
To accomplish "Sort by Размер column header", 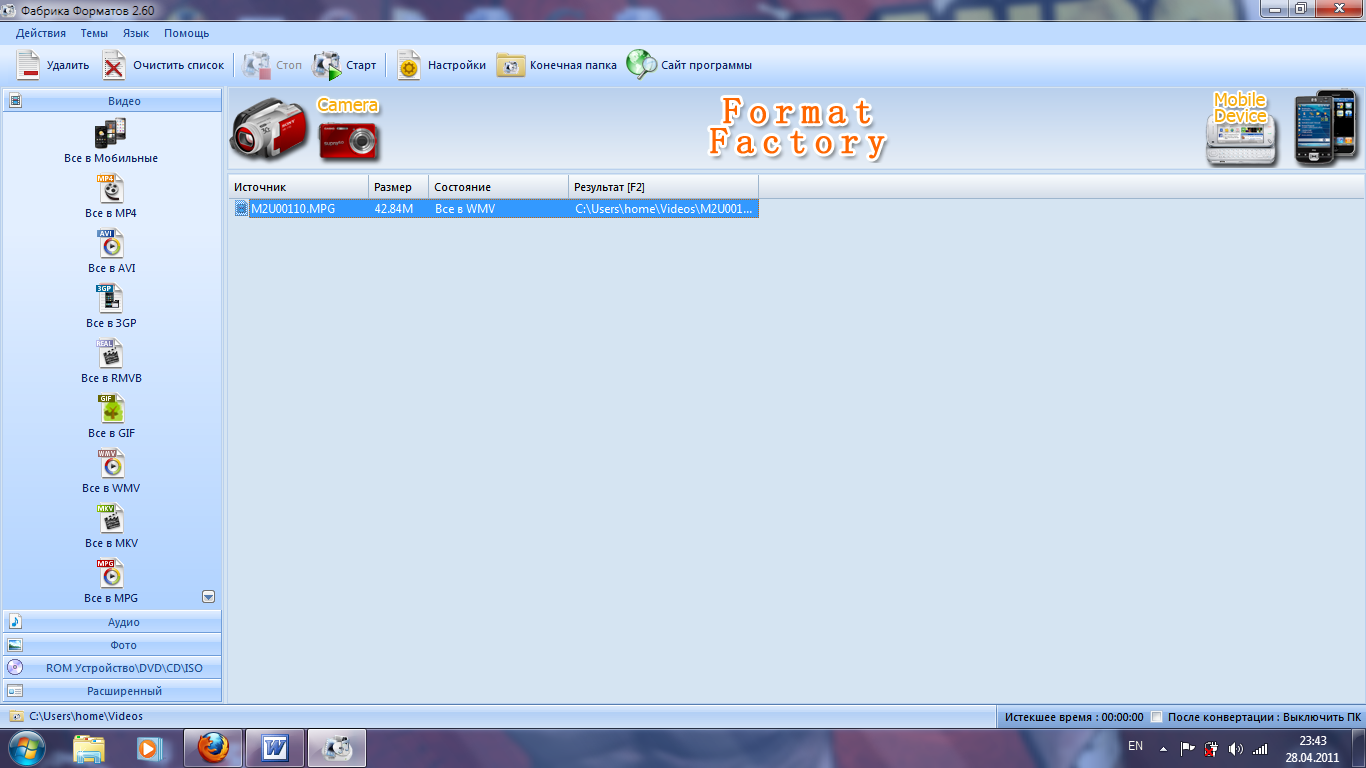I will (398, 187).
